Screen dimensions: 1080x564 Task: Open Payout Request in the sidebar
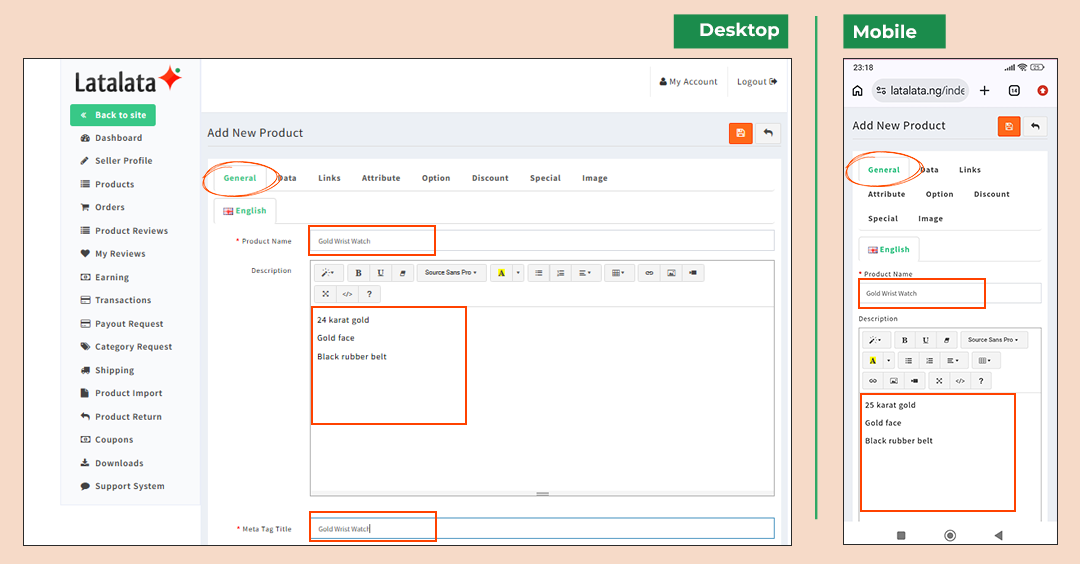coord(122,324)
